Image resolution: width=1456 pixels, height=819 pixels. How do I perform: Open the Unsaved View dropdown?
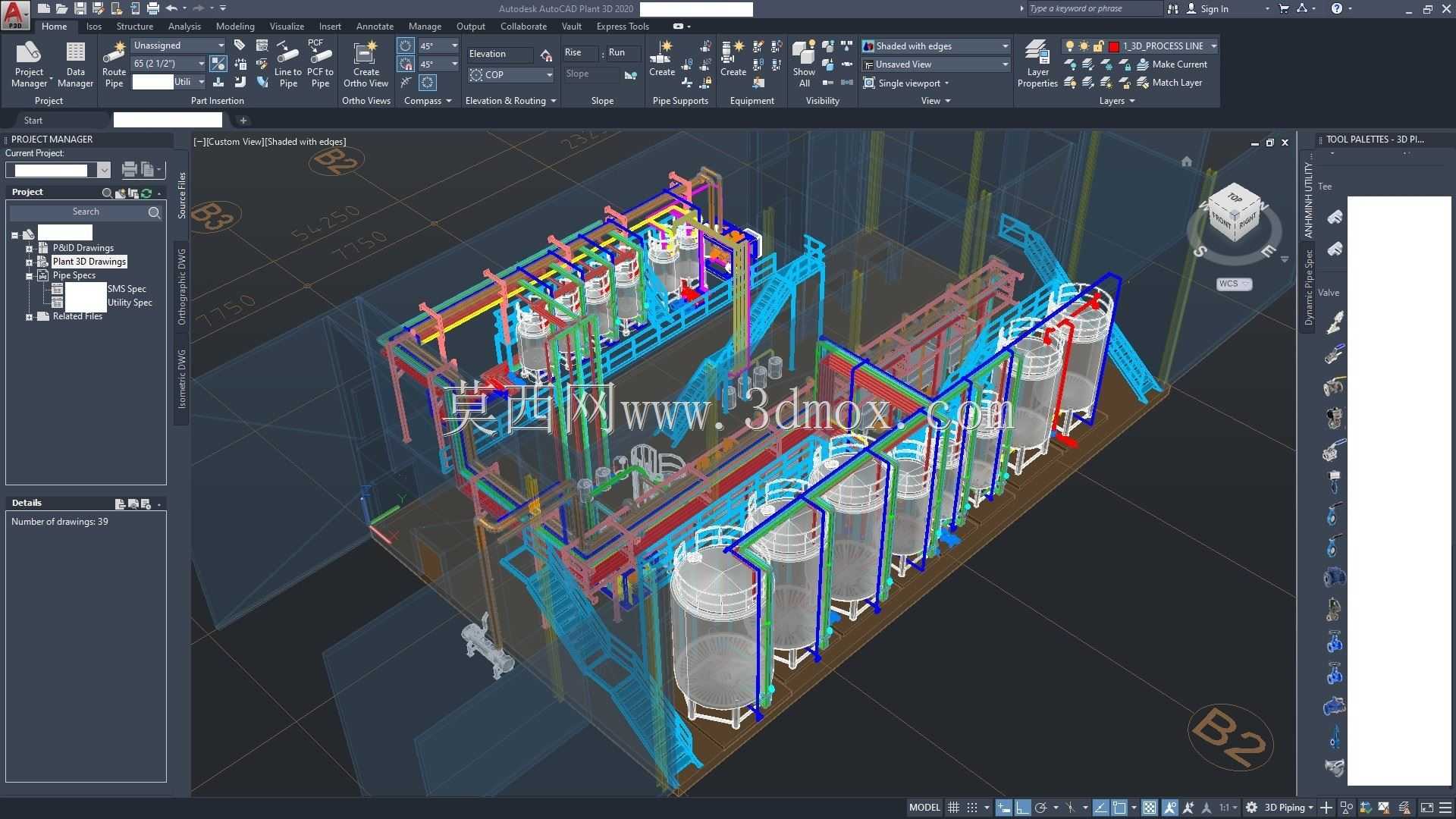[x=936, y=64]
